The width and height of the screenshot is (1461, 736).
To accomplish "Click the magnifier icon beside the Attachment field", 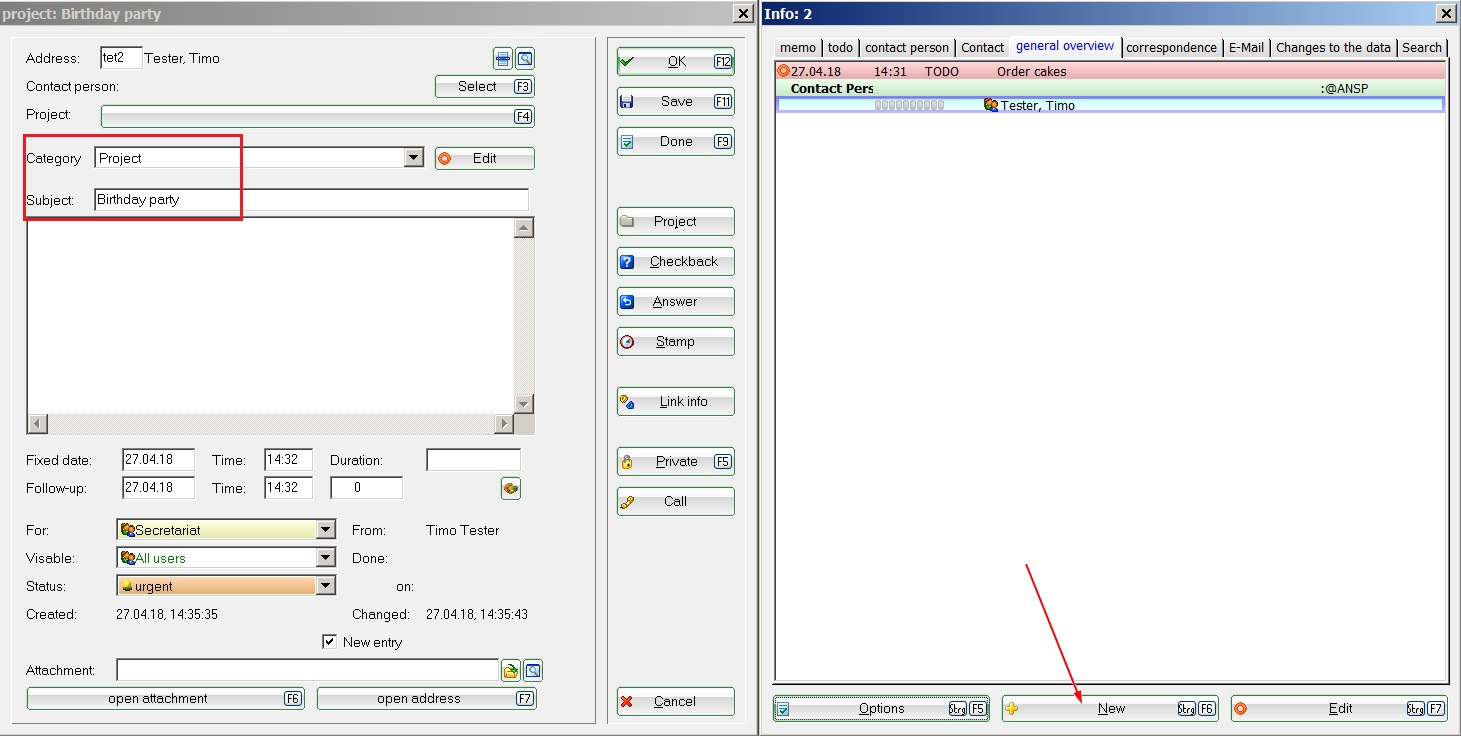I will click(x=533, y=671).
